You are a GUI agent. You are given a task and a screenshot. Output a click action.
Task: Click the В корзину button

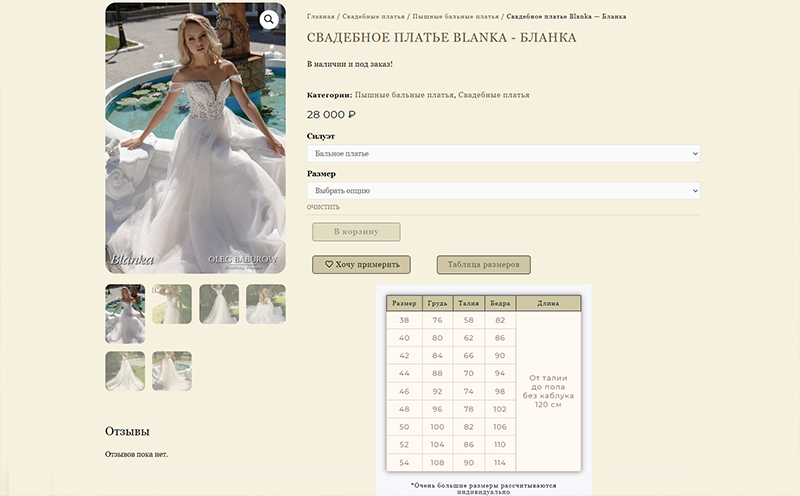(356, 232)
